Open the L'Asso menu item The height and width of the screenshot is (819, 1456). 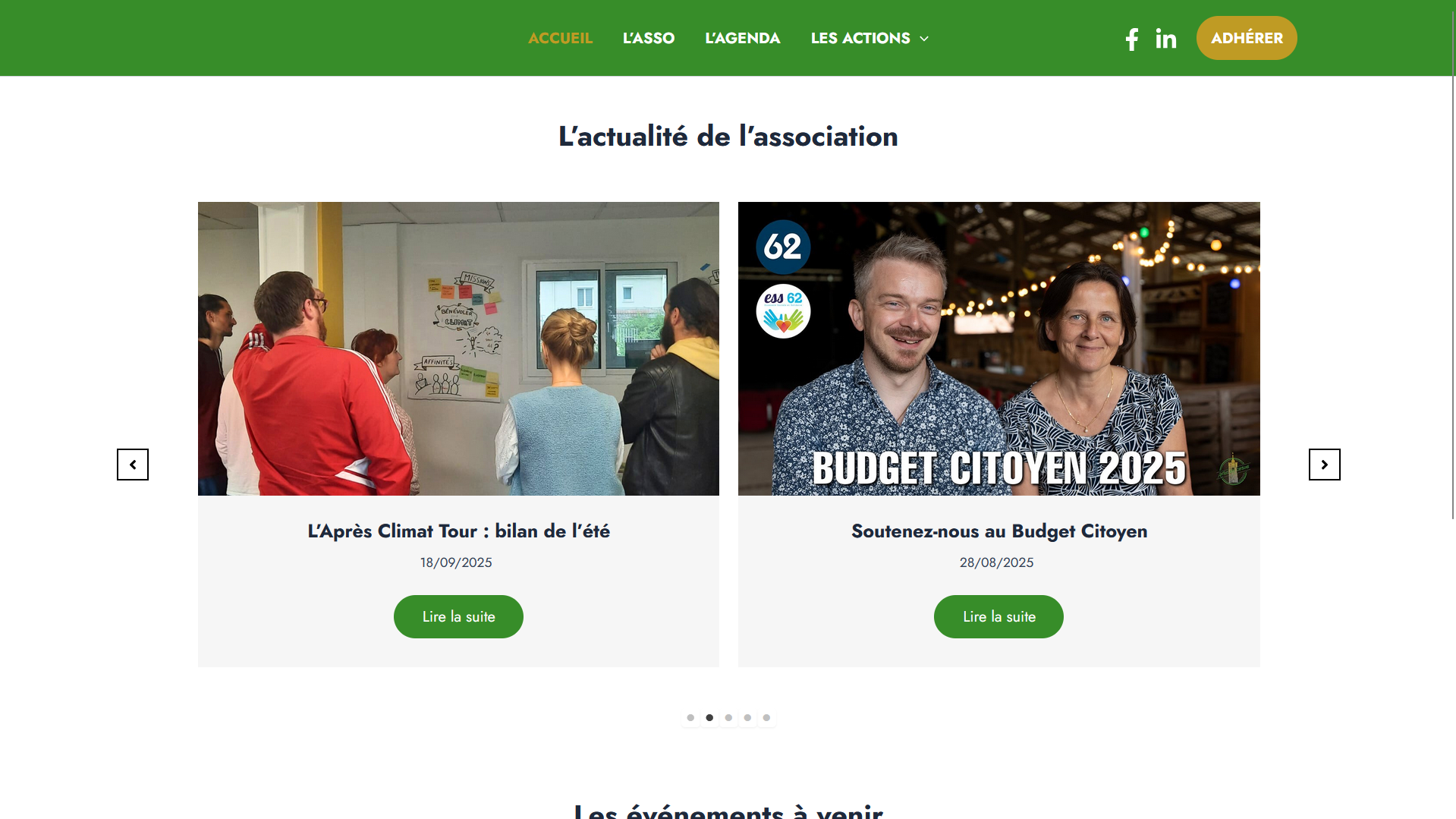tap(648, 38)
